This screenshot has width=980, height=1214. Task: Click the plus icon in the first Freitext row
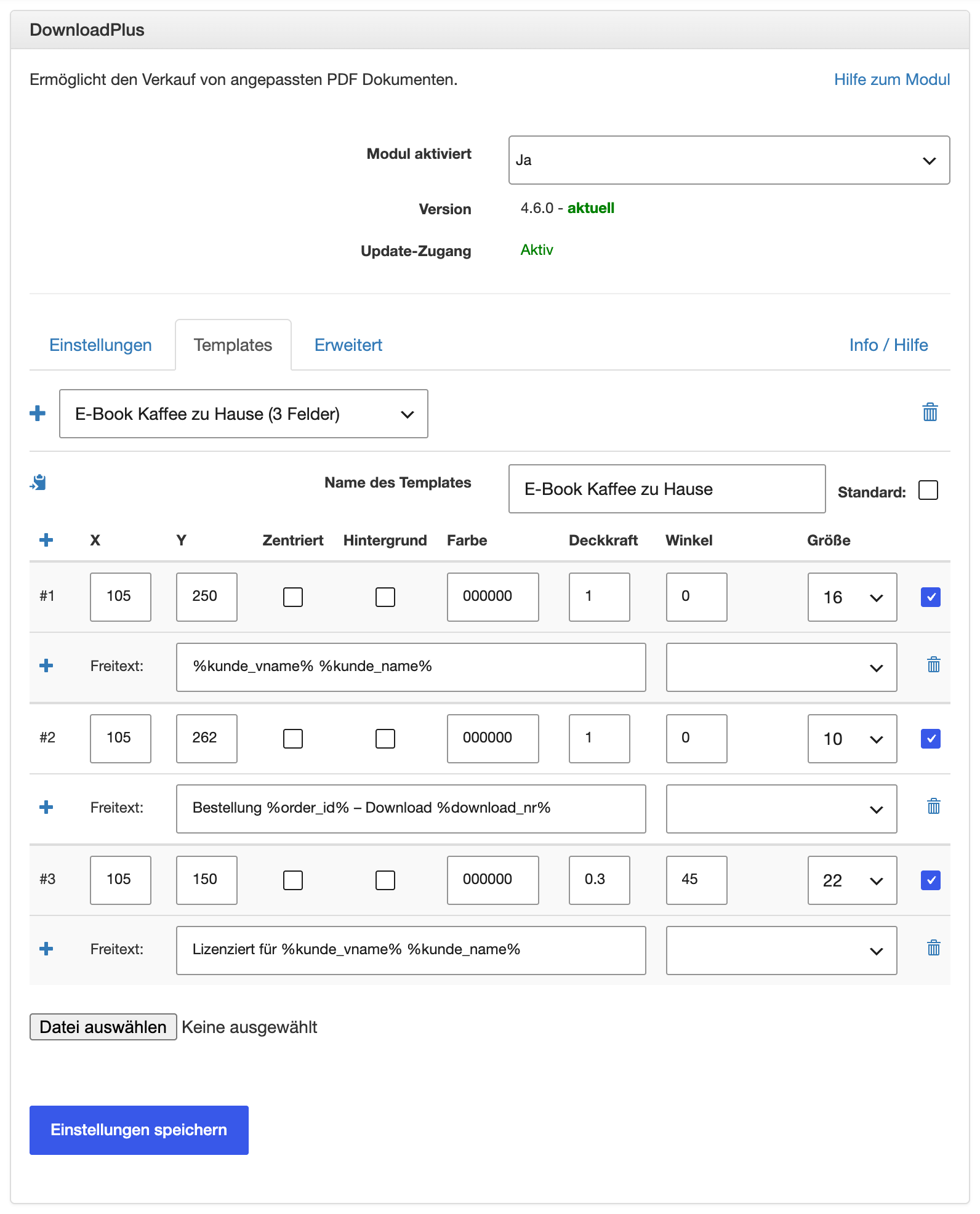46,665
